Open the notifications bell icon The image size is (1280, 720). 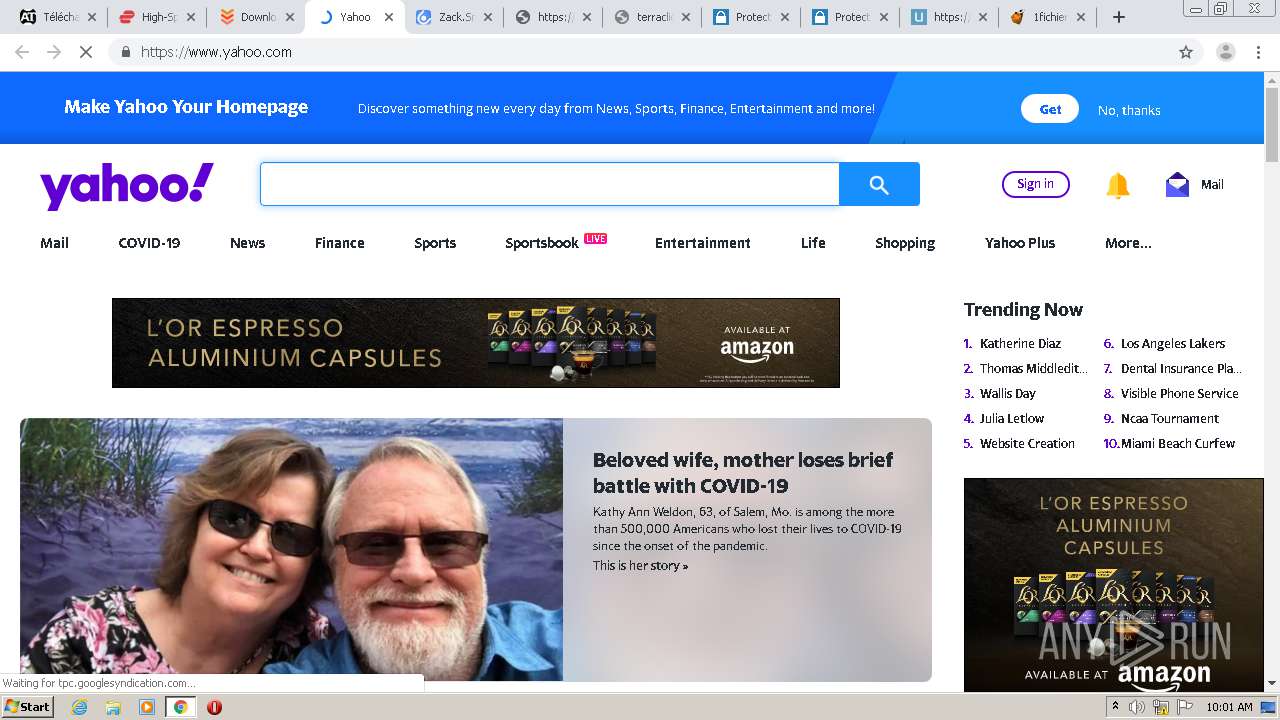1117,185
